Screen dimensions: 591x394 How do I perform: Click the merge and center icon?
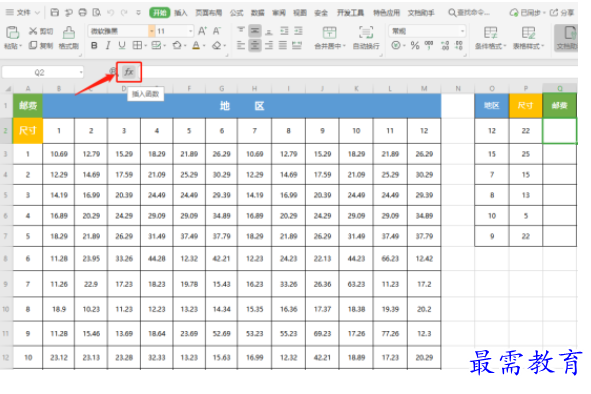[x=329, y=32]
